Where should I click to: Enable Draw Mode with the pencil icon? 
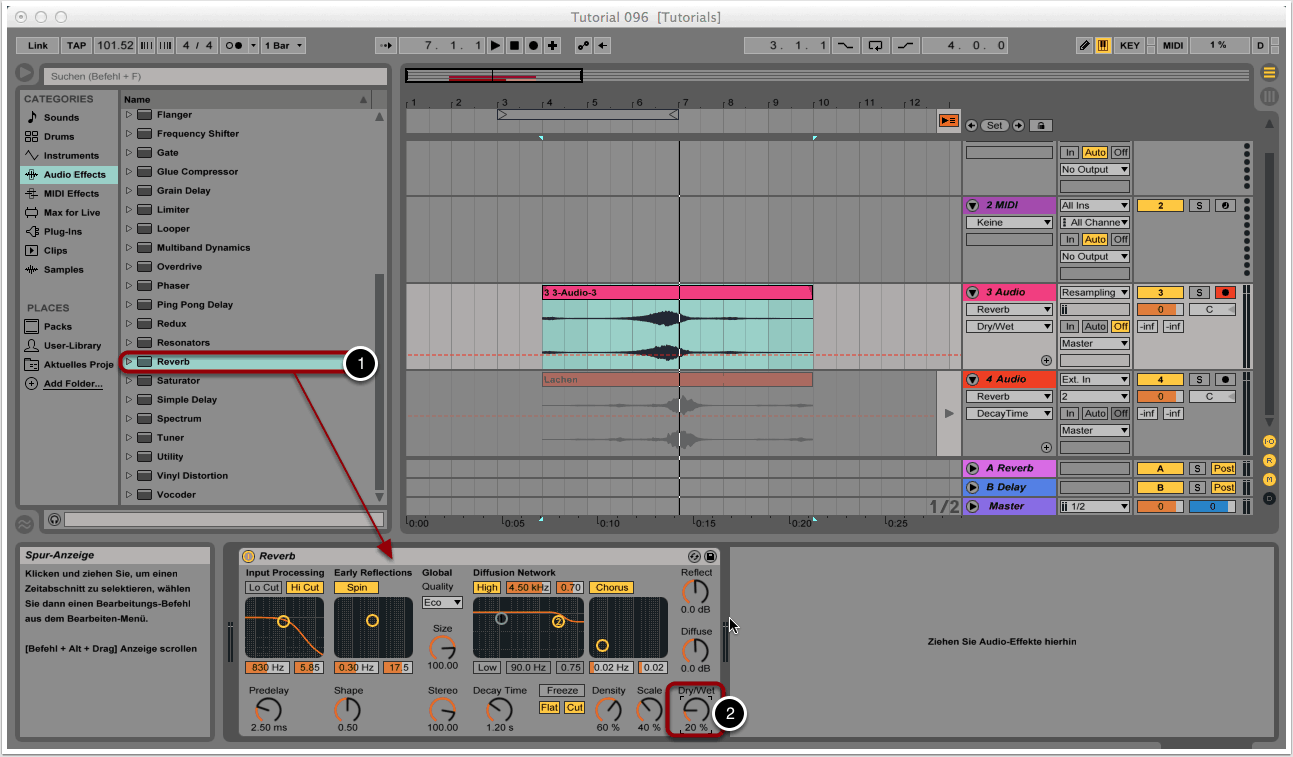tap(1085, 46)
